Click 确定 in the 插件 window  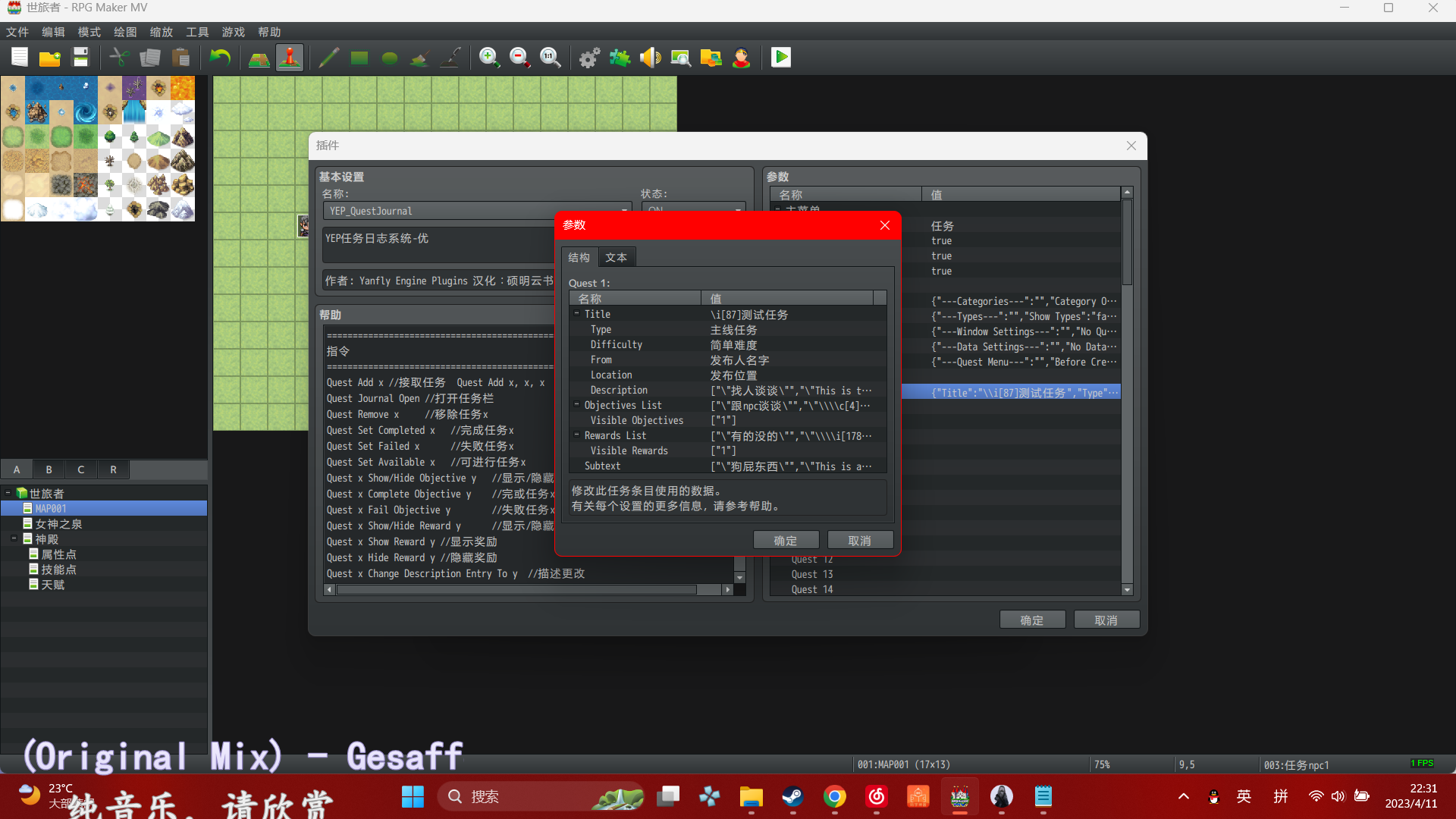point(1032,620)
